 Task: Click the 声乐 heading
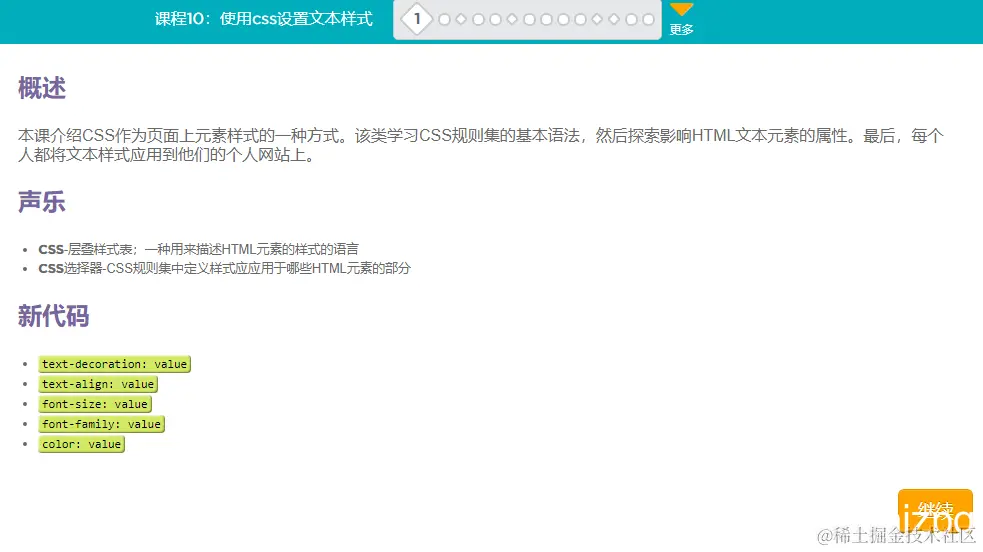(42, 202)
